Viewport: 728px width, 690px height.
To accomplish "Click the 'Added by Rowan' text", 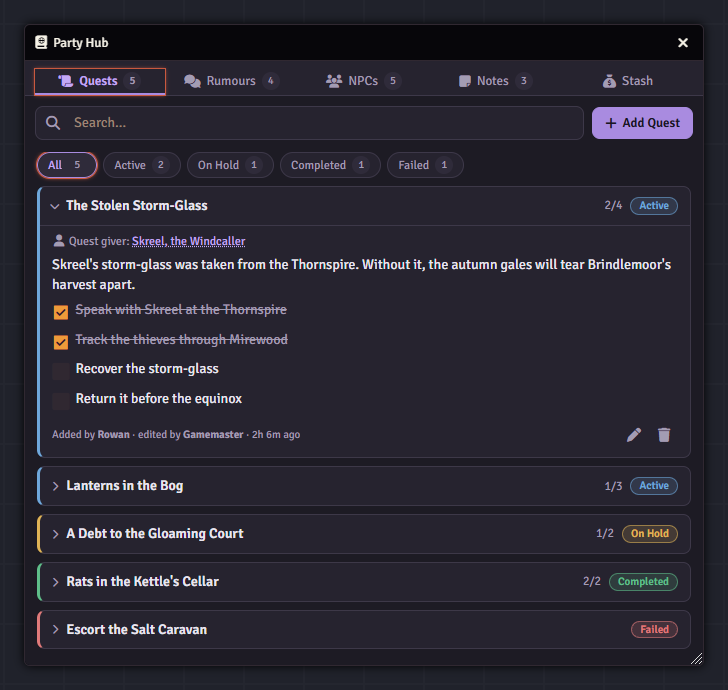I will click(x=91, y=435).
